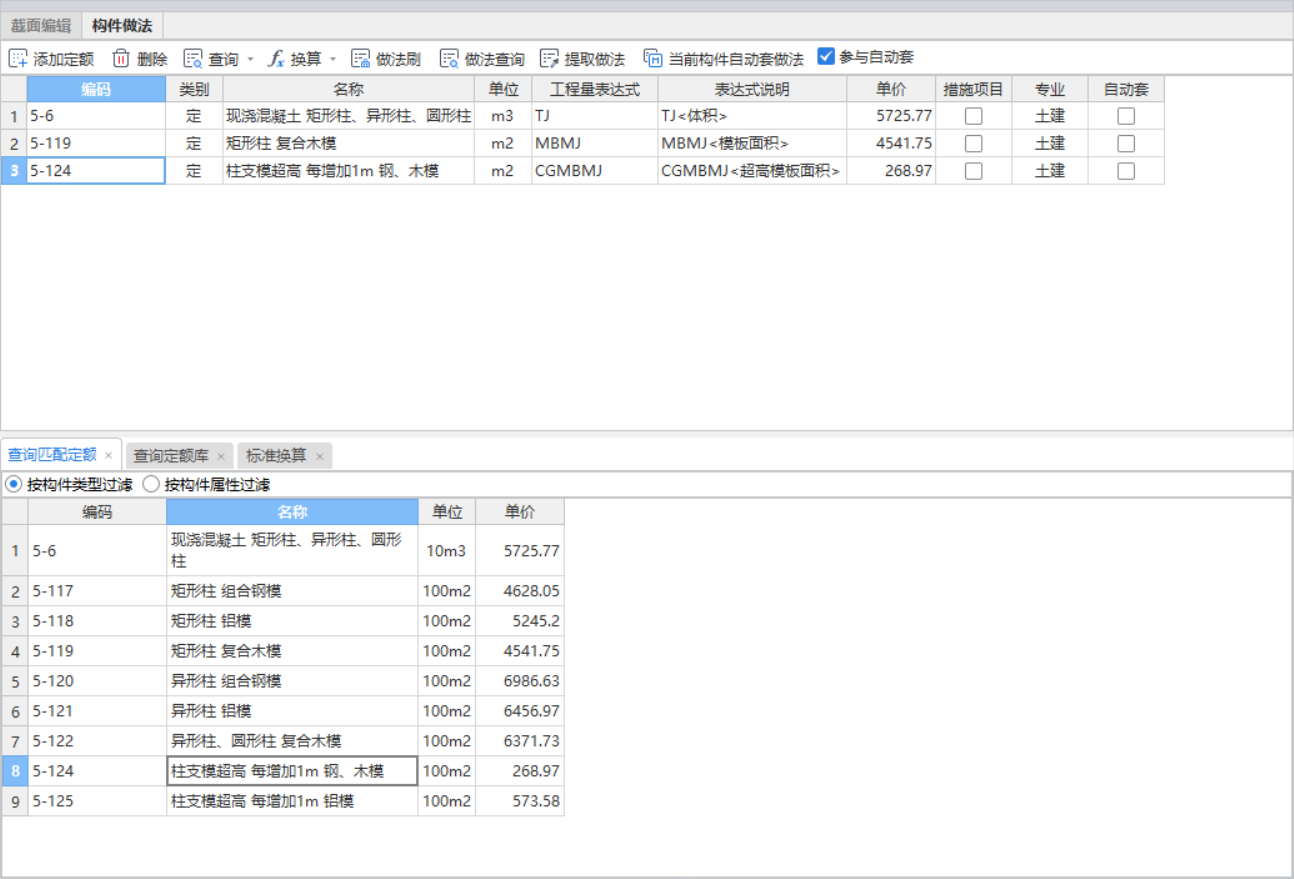
Task: Click 单价 header in lower table
Action: click(520, 512)
